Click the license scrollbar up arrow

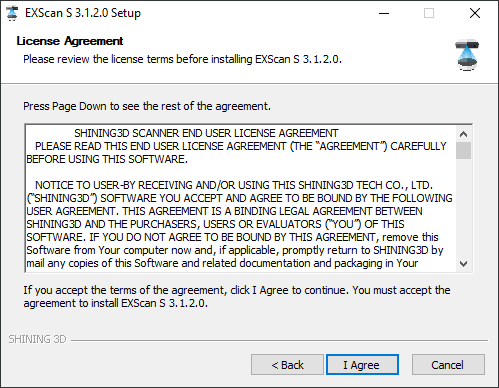click(x=463, y=134)
